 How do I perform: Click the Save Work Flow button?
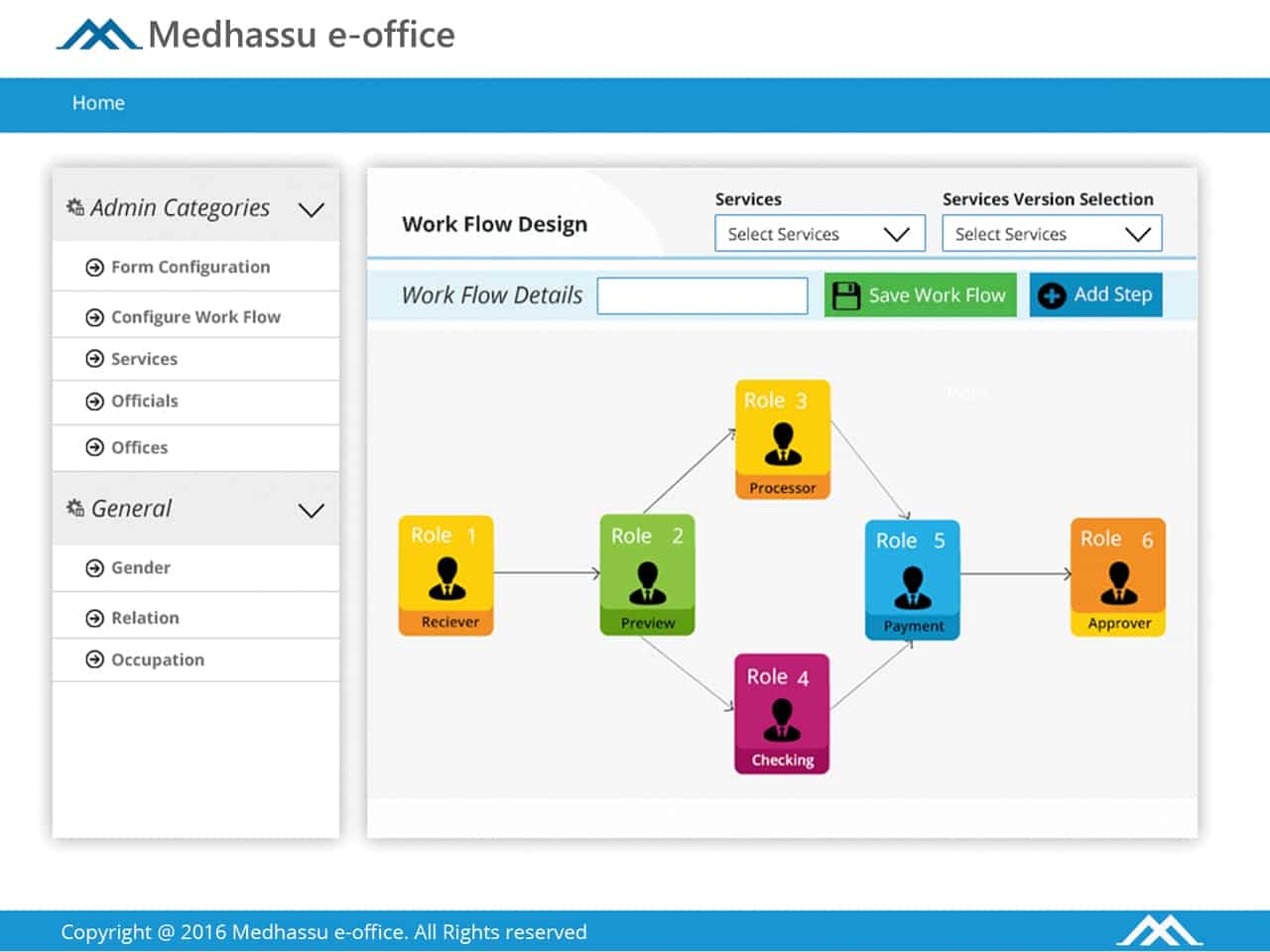point(920,296)
